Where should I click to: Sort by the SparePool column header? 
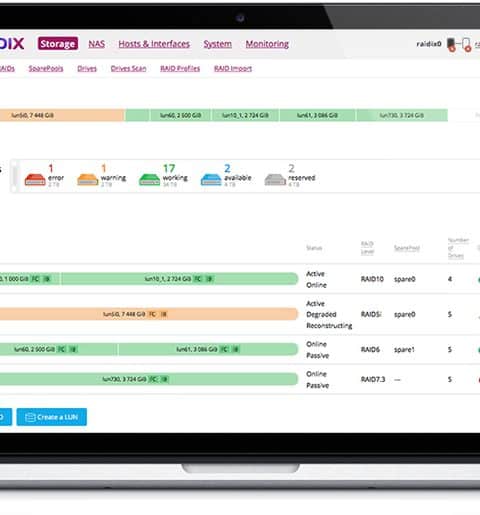[x=407, y=248]
